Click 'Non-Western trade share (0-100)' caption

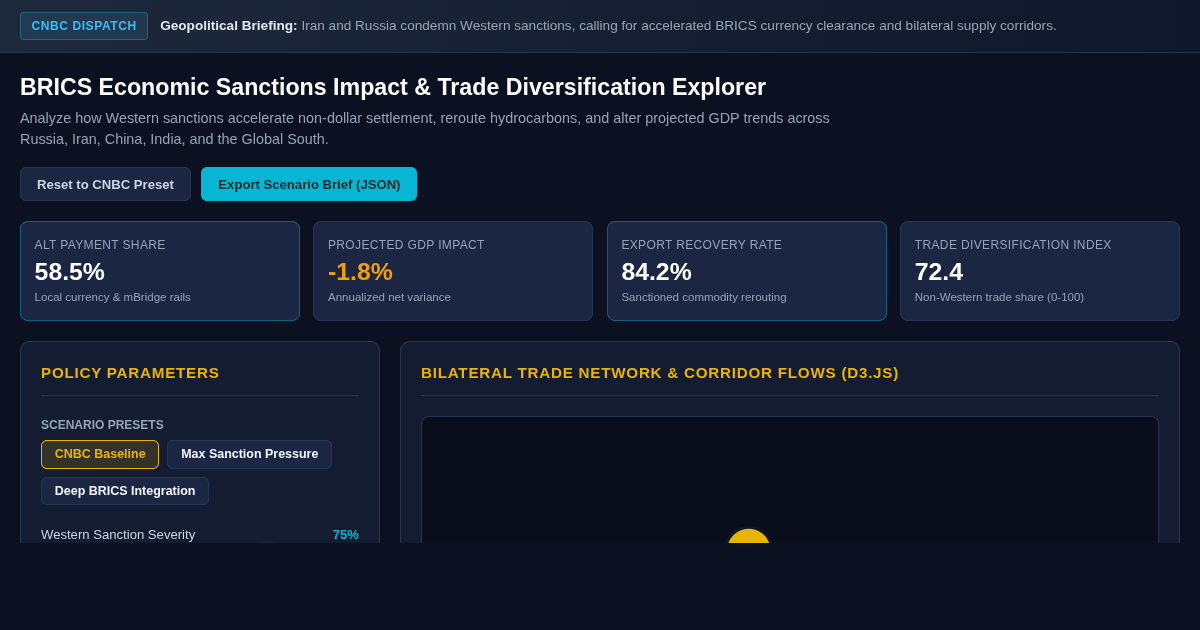pyautogui.click(x=999, y=297)
